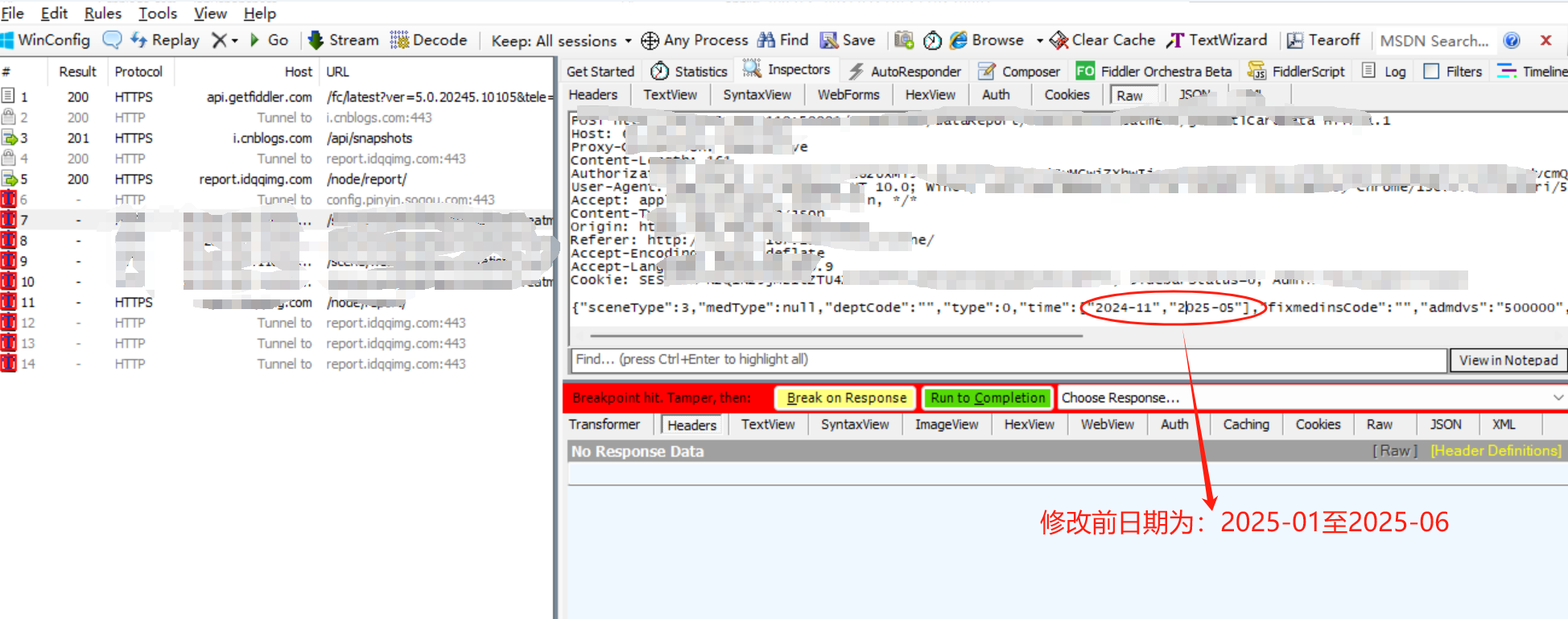Switch to the AutoResponder tab

[x=906, y=72]
